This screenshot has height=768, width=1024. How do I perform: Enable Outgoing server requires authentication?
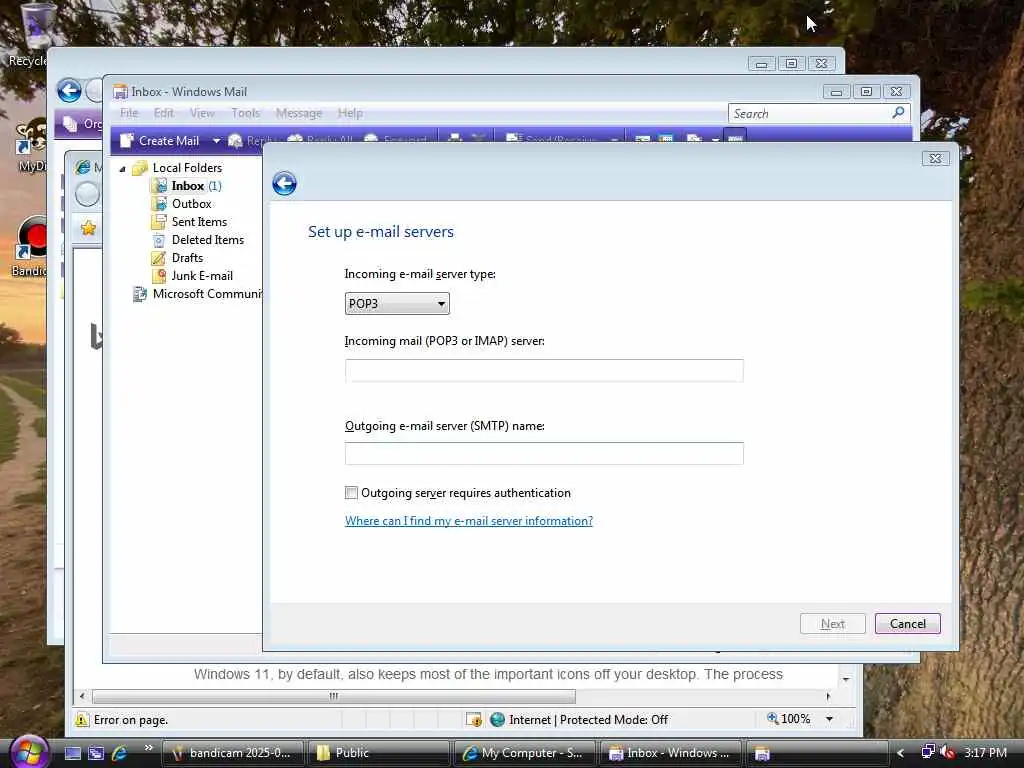(x=351, y=492)
